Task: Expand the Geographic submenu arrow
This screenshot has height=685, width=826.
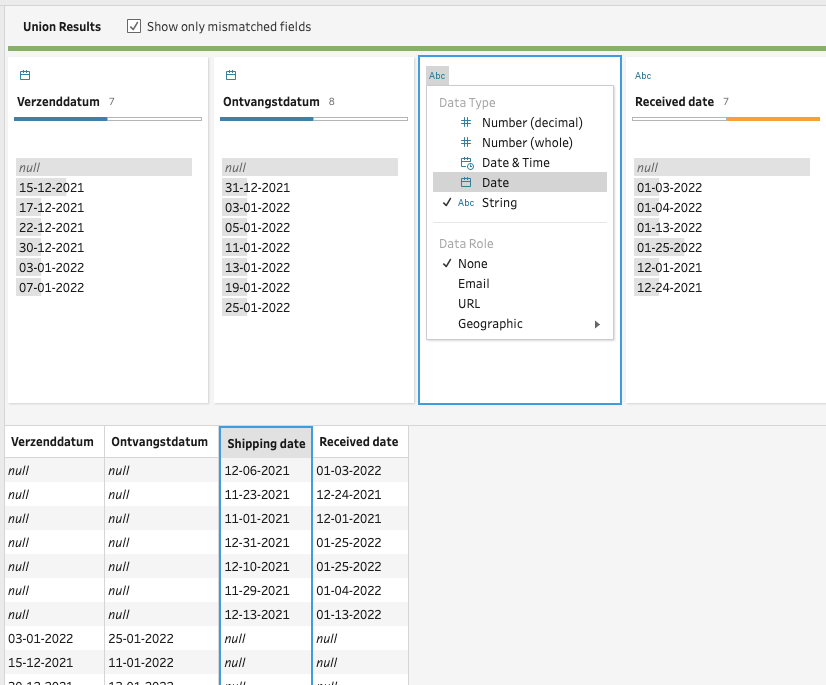Action: click(x=597, y=324)
